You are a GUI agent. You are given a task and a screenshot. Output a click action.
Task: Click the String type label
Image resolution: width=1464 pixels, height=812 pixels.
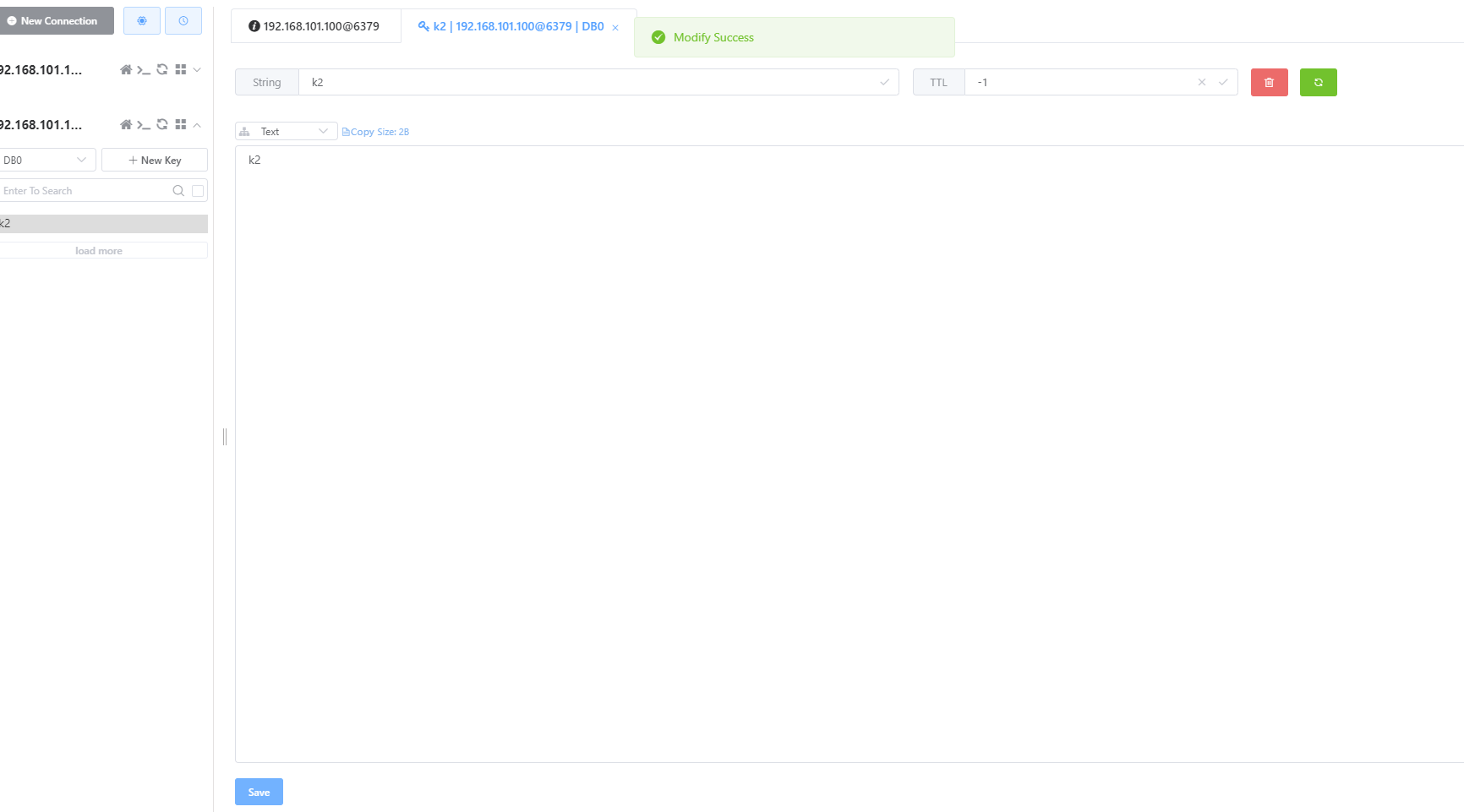267,83
